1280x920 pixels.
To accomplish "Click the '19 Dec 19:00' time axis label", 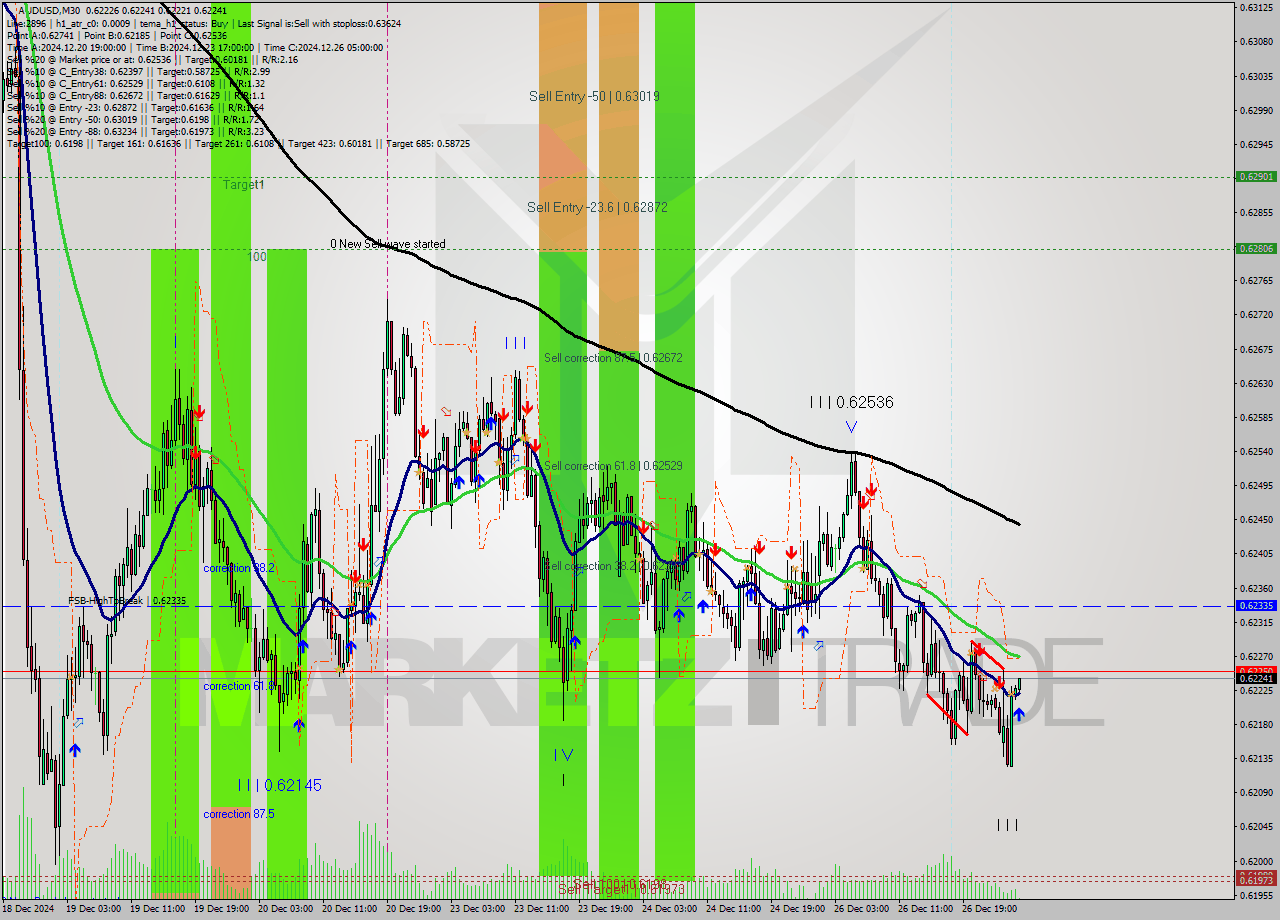I will pos(222,909).
